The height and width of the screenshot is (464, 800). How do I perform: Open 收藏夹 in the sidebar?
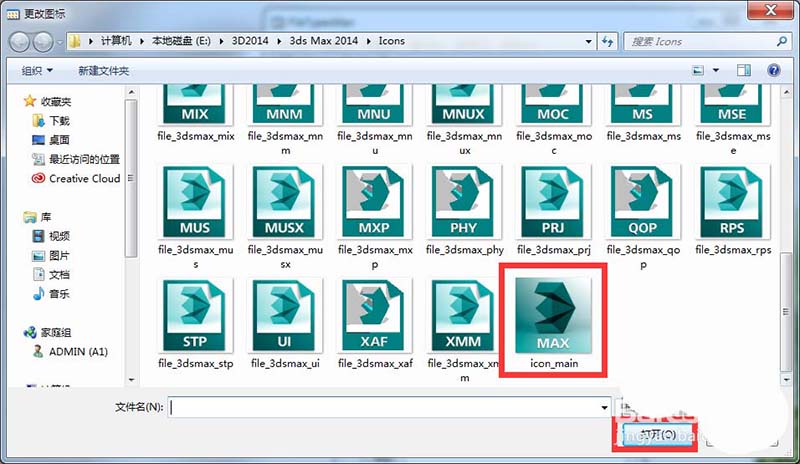[48, 102]
